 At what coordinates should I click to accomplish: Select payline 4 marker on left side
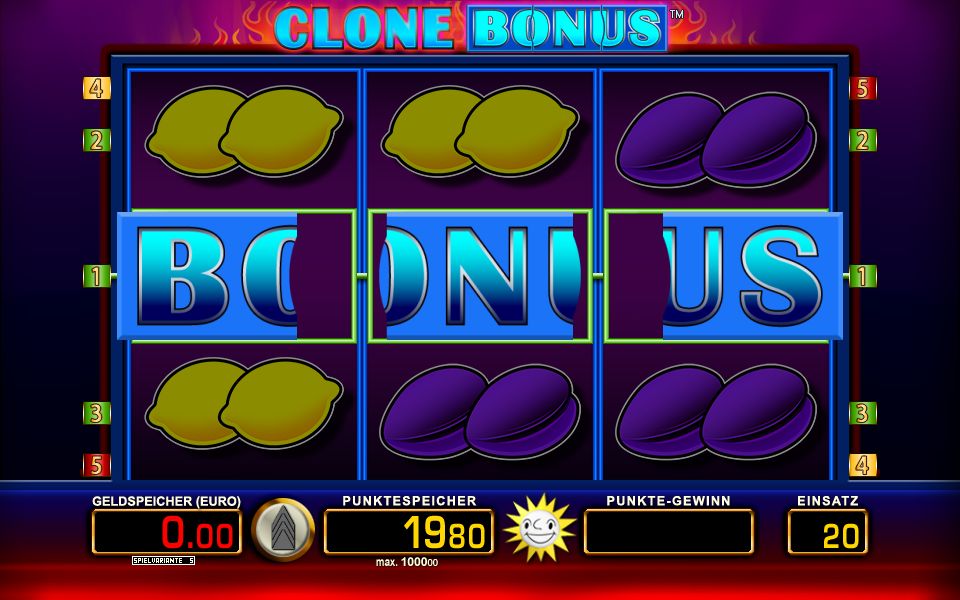tap(97, 88)
